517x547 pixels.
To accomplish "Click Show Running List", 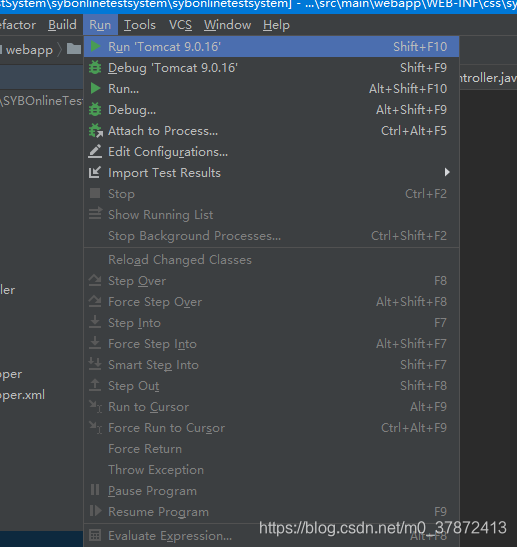I will (x=271, y=214).
